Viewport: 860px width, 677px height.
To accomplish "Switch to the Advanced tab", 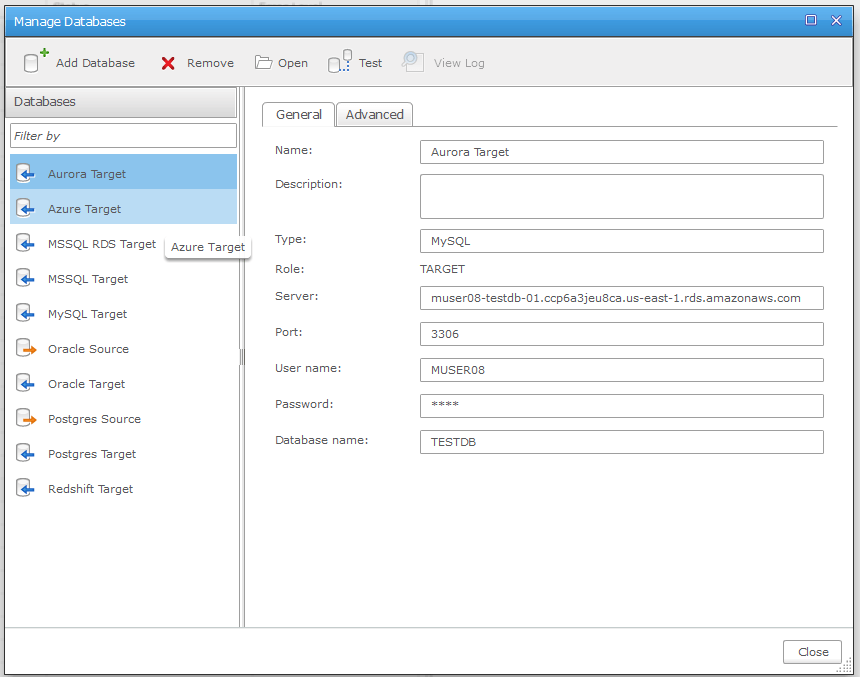I will tap(374, 115).
